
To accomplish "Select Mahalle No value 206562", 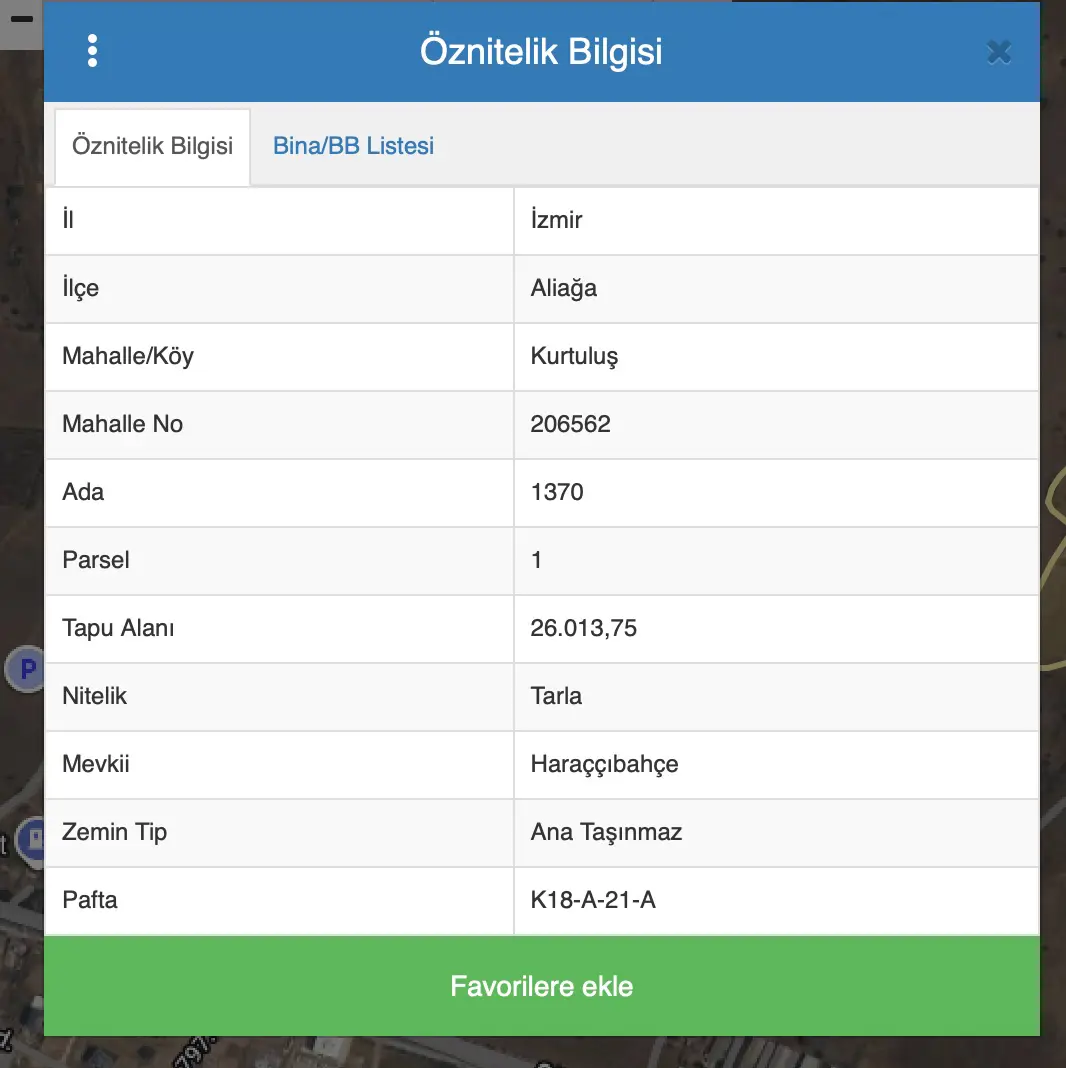I will 570,424.
